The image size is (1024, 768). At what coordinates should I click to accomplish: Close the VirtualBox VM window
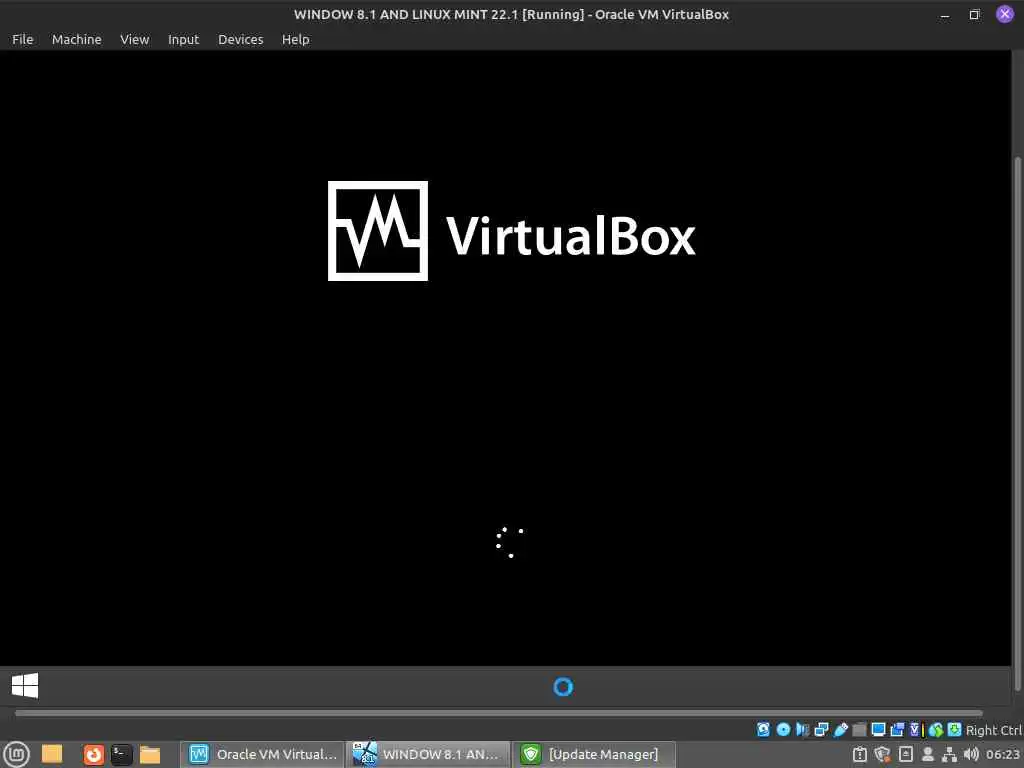tap(1004, 14)
